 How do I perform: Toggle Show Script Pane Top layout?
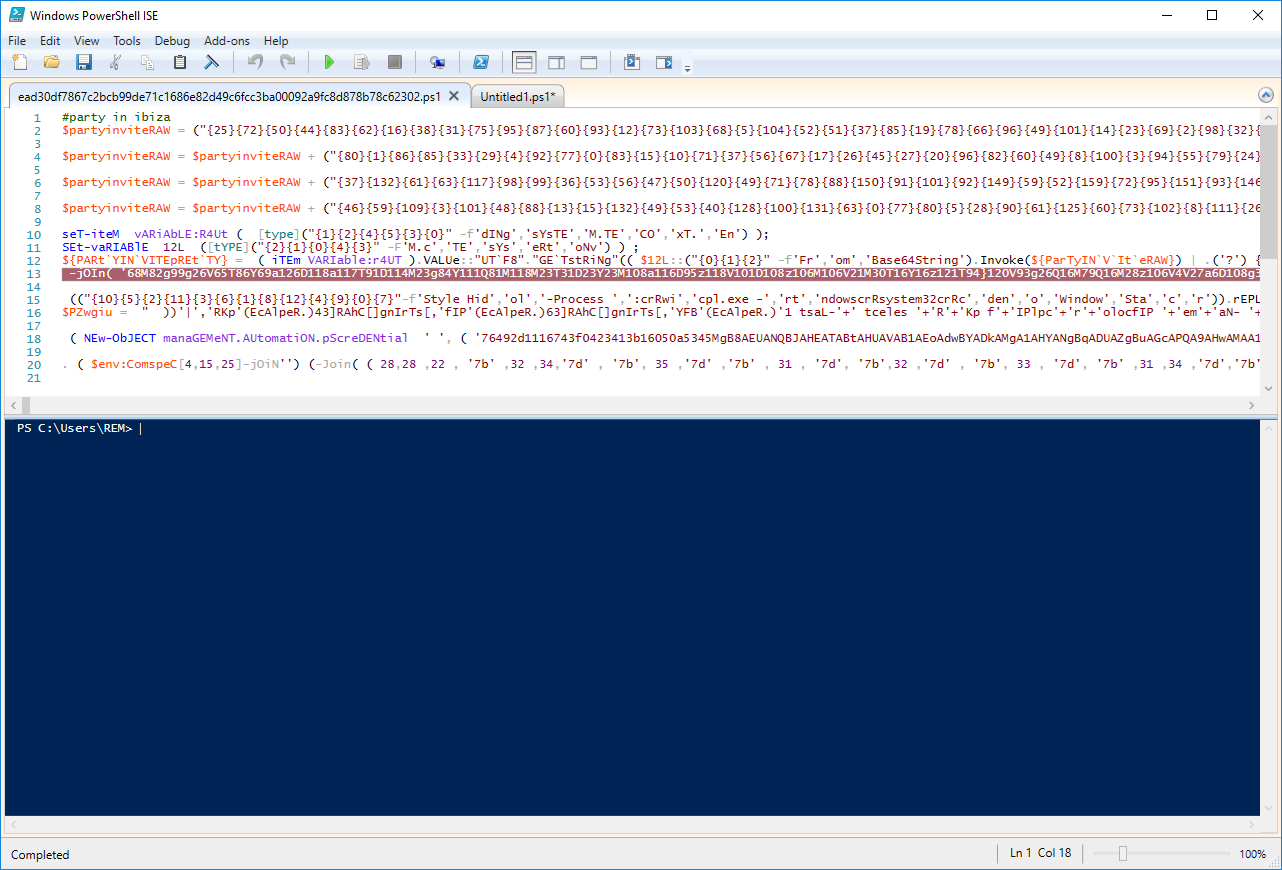(x=524, y=62)
